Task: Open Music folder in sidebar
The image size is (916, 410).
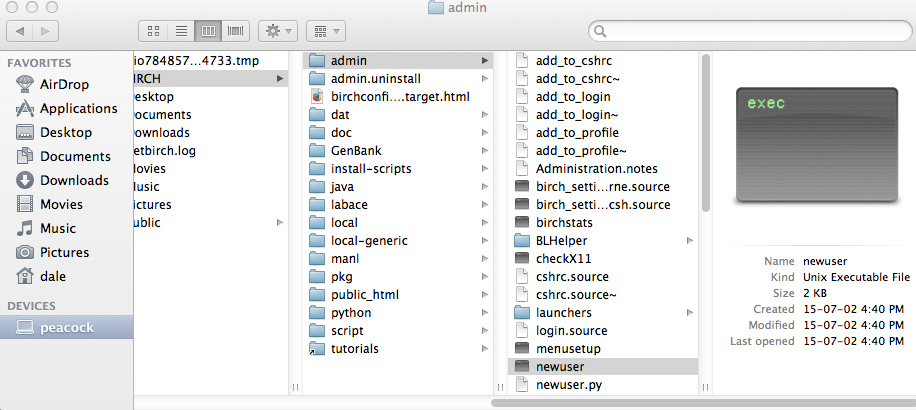Action: 58,228
